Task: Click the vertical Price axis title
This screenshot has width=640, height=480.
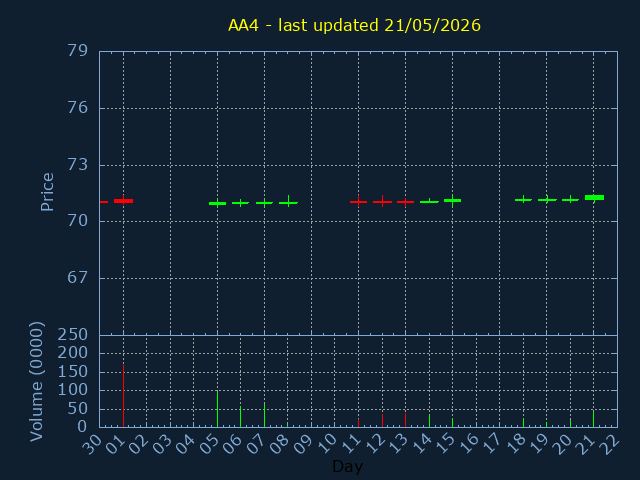Action: pyautogui.click(x=47, y=192)
